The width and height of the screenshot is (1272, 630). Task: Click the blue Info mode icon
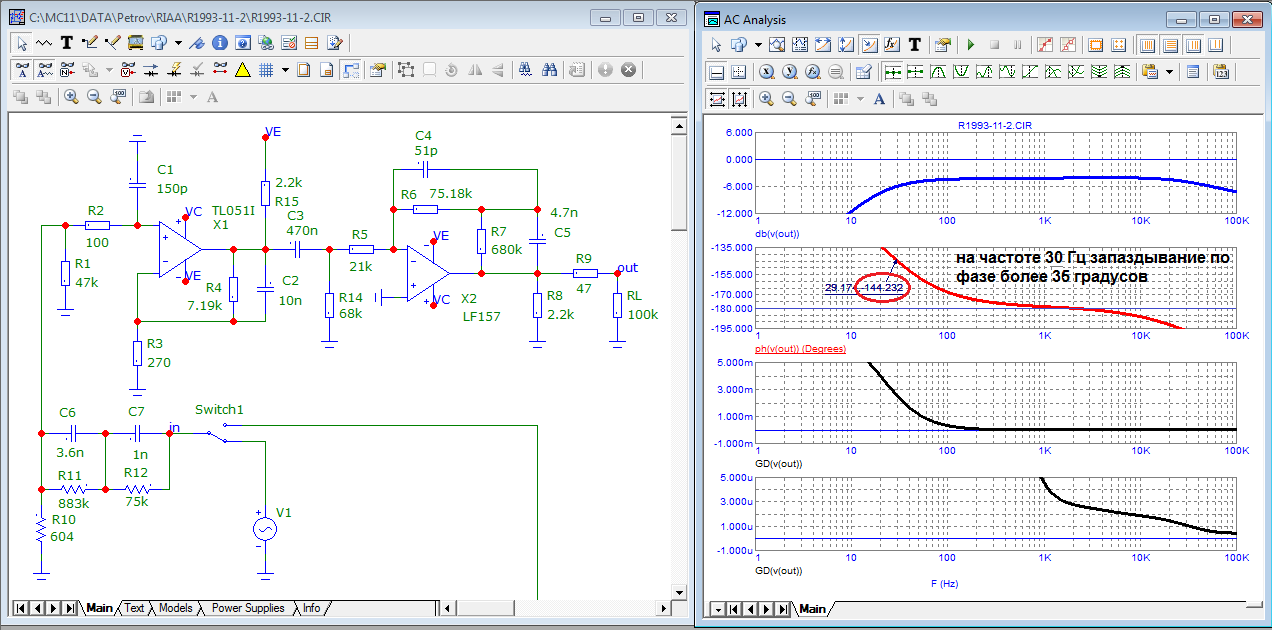220,43
